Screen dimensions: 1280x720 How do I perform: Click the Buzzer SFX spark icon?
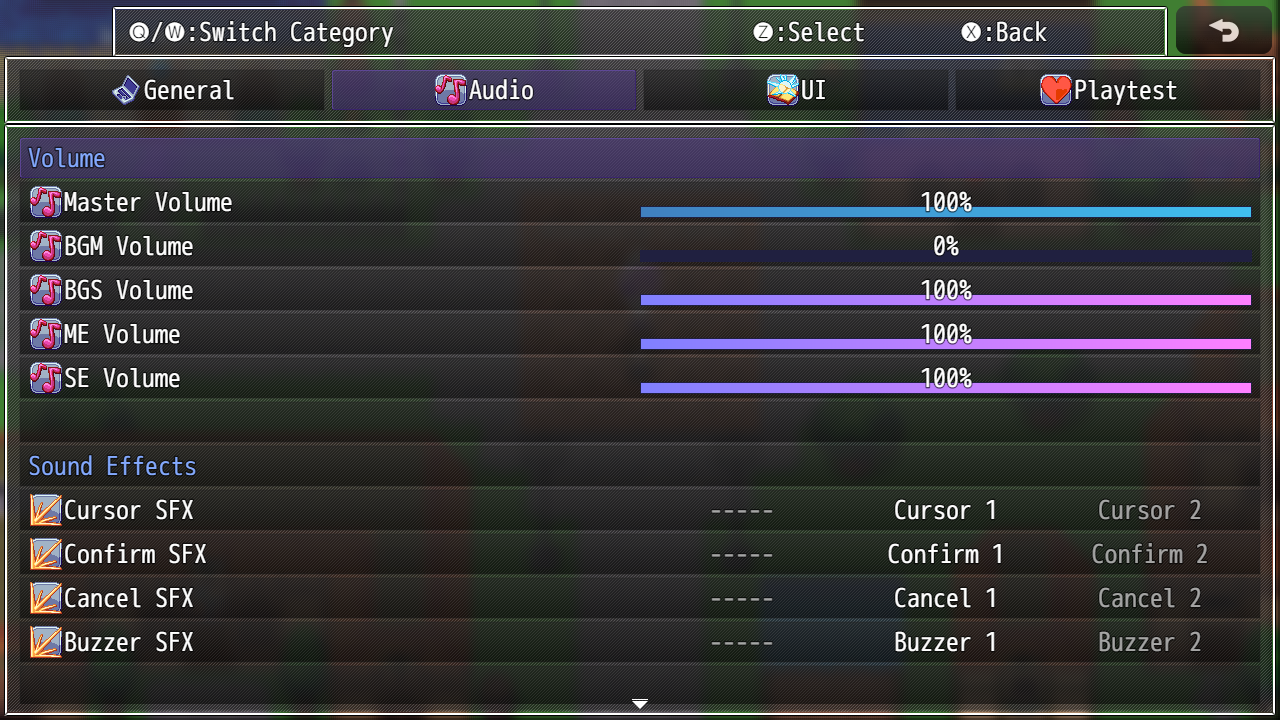45,642
